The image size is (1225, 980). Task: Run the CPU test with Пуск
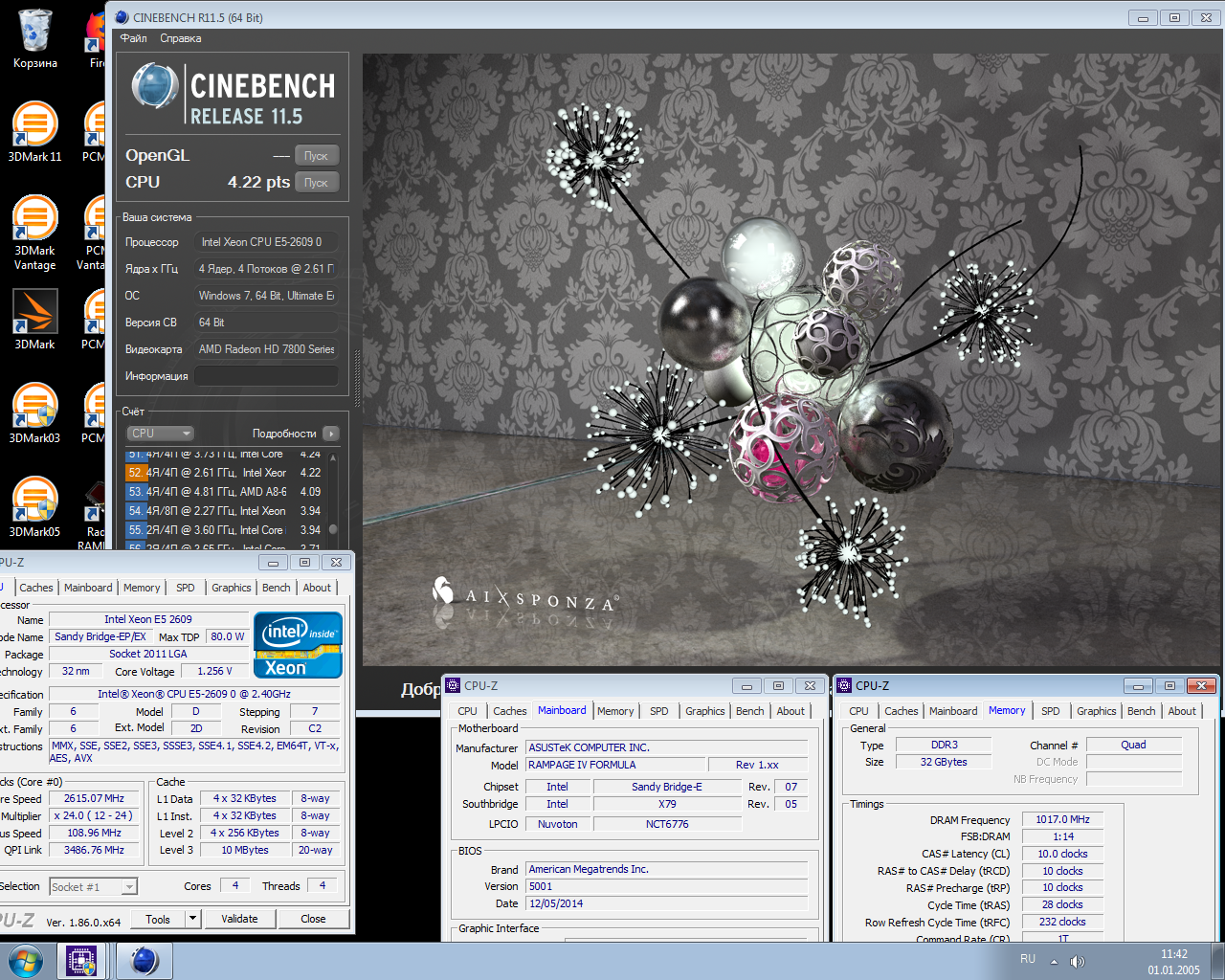(x=316, y=183)
